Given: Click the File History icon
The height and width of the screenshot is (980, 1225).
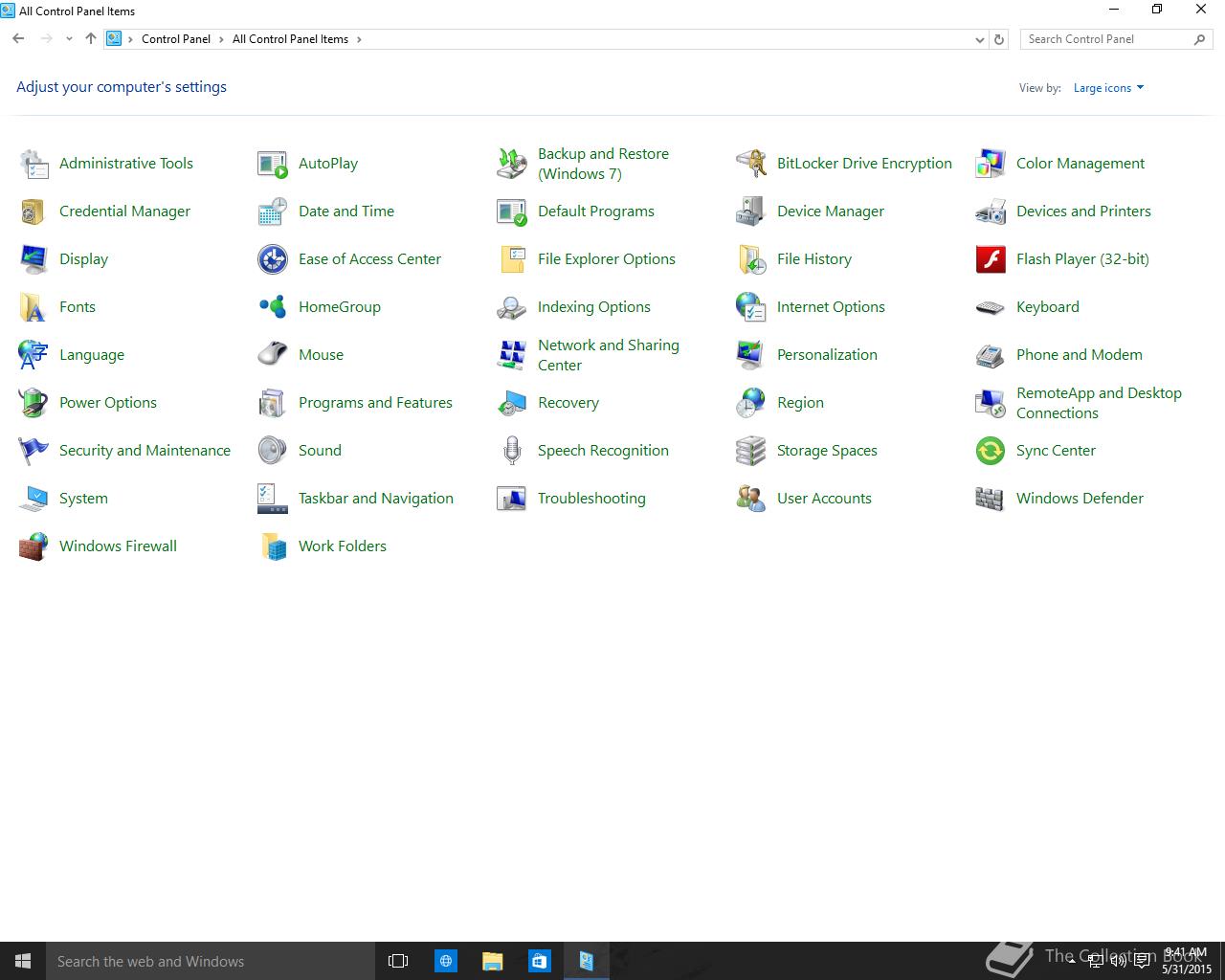Looking at the screenshot, I should point(751,259).
